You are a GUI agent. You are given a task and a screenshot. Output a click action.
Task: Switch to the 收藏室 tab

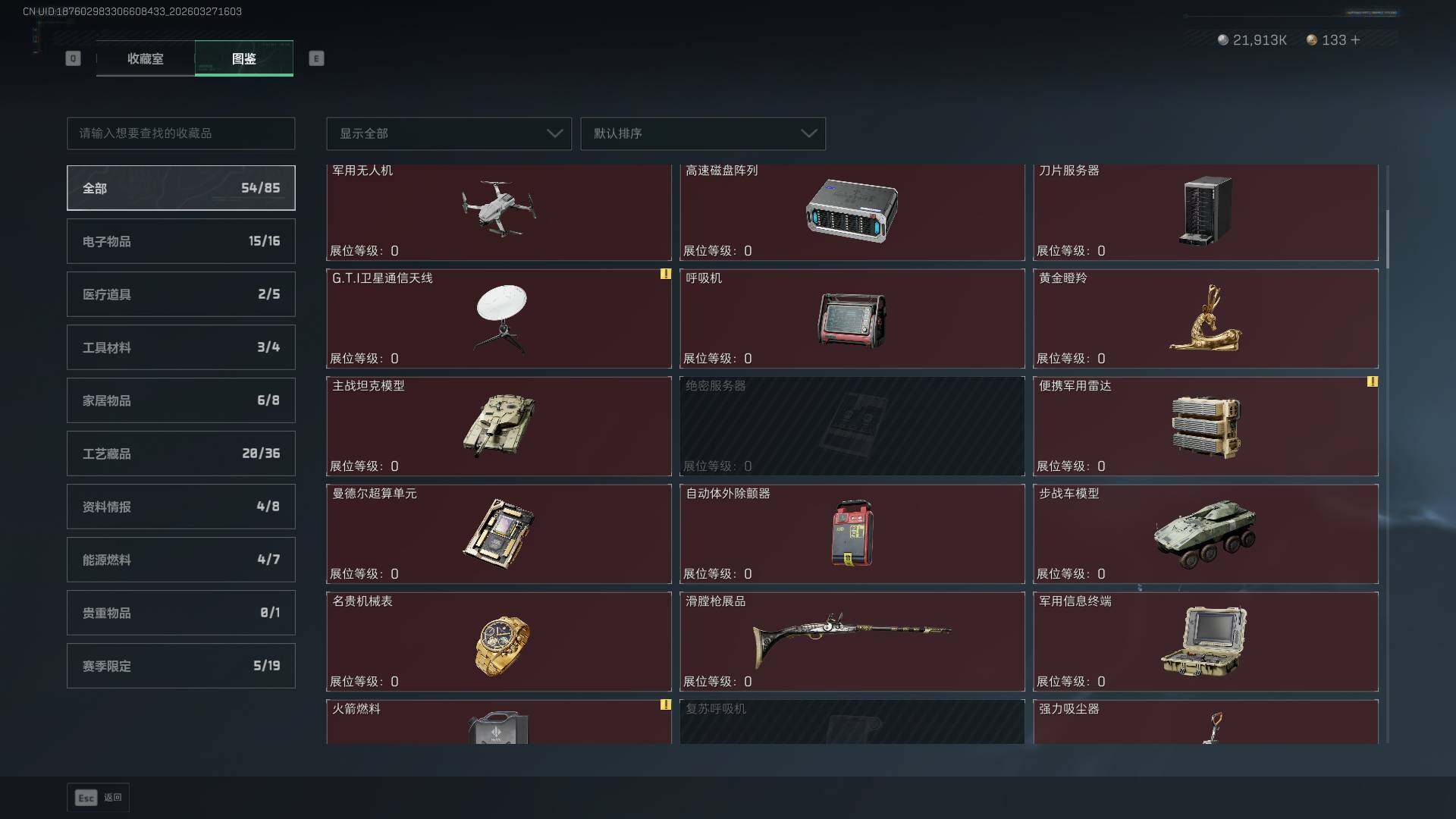145,58
